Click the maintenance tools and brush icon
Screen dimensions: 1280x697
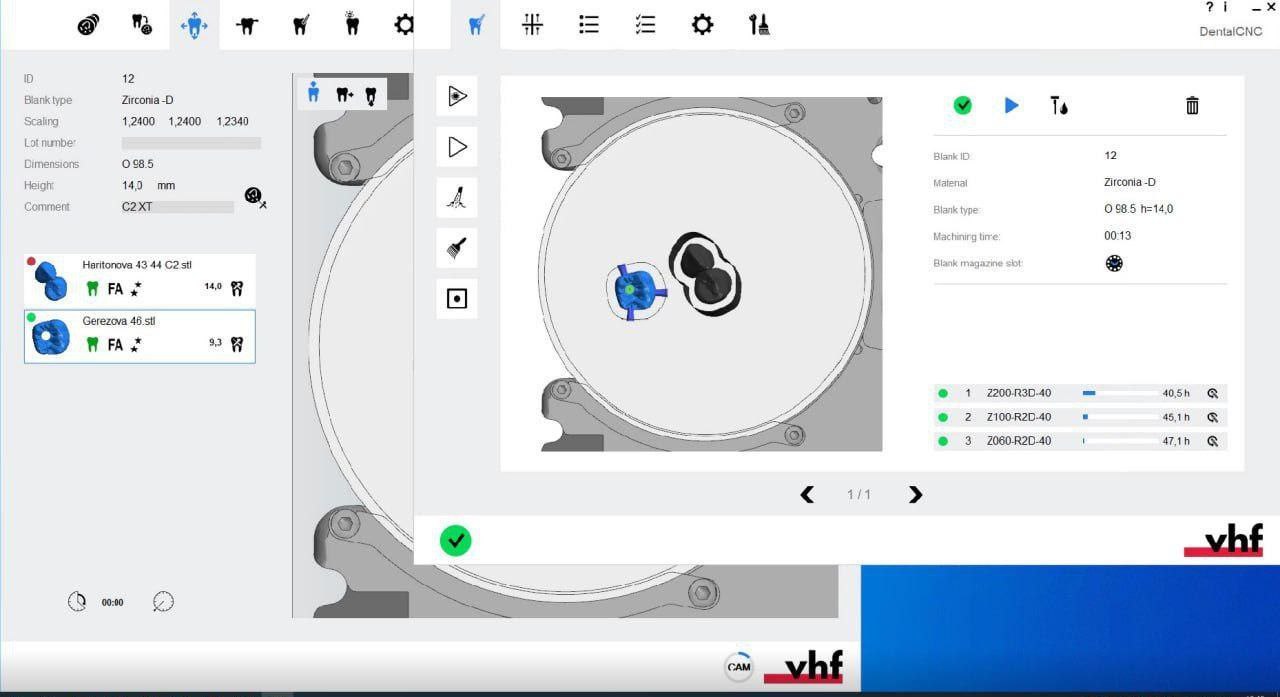tap(759, 25)
